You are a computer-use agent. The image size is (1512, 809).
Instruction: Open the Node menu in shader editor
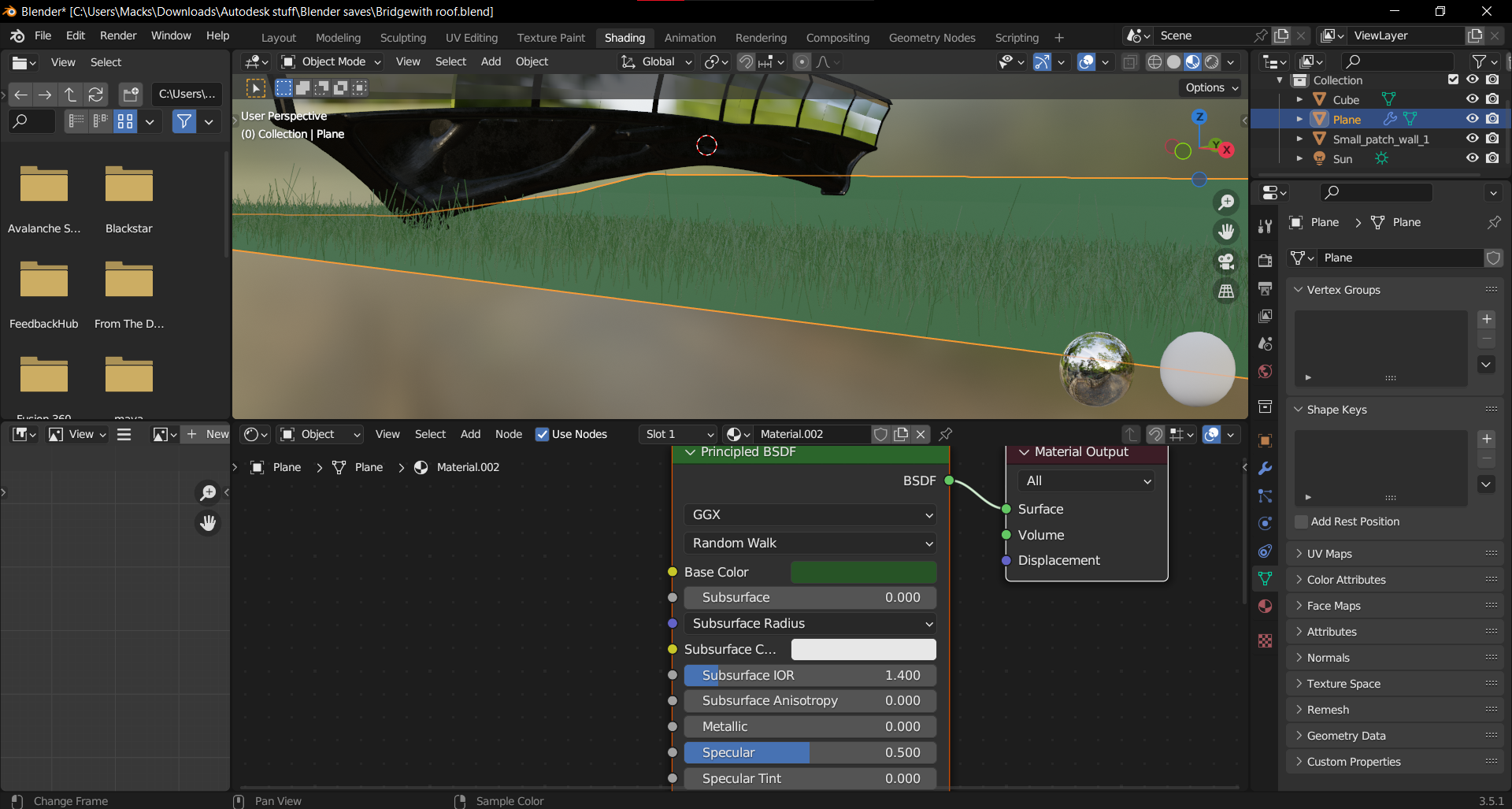[x=509, y=434]
